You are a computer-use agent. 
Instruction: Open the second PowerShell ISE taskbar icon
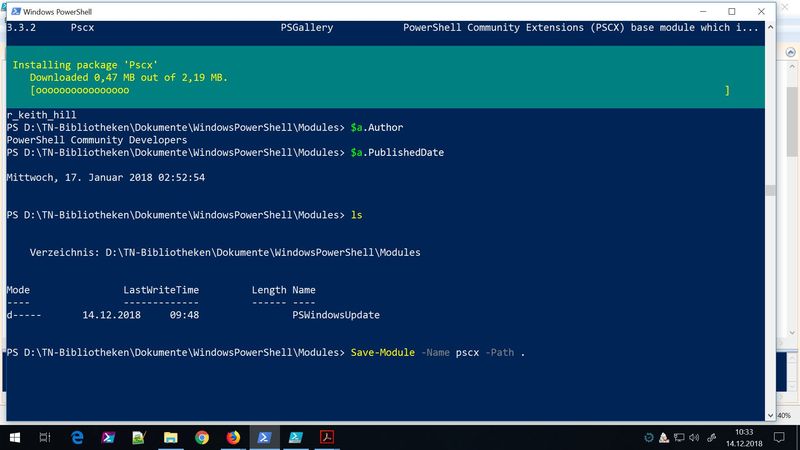click(x=295, y=437)
